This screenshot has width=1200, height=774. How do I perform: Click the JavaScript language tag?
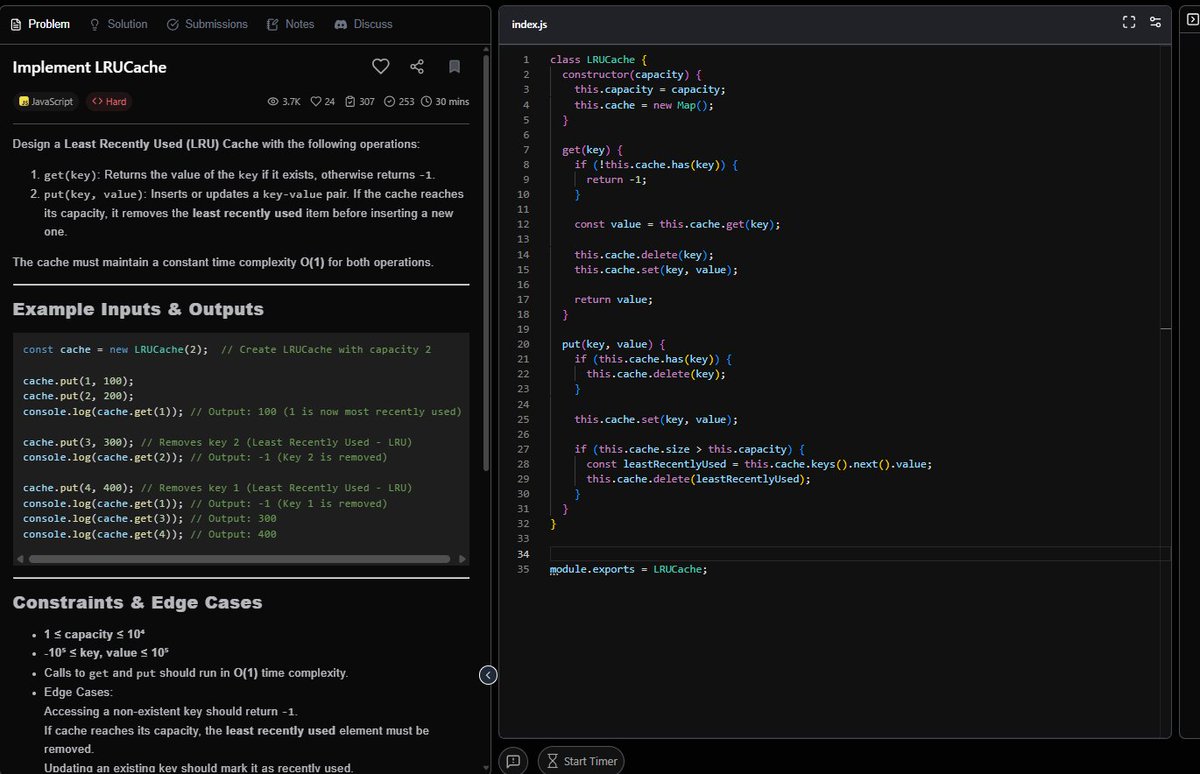point(46,101)
